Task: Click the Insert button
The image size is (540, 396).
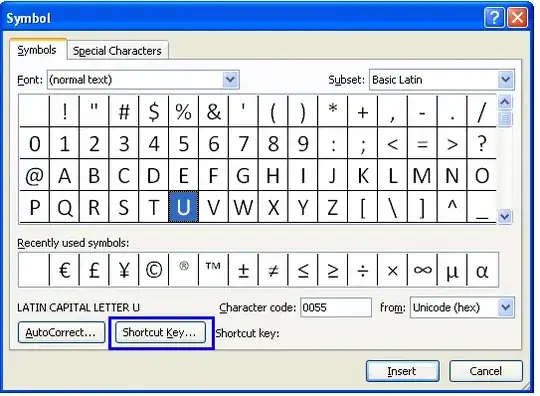Action: [402, 371]
